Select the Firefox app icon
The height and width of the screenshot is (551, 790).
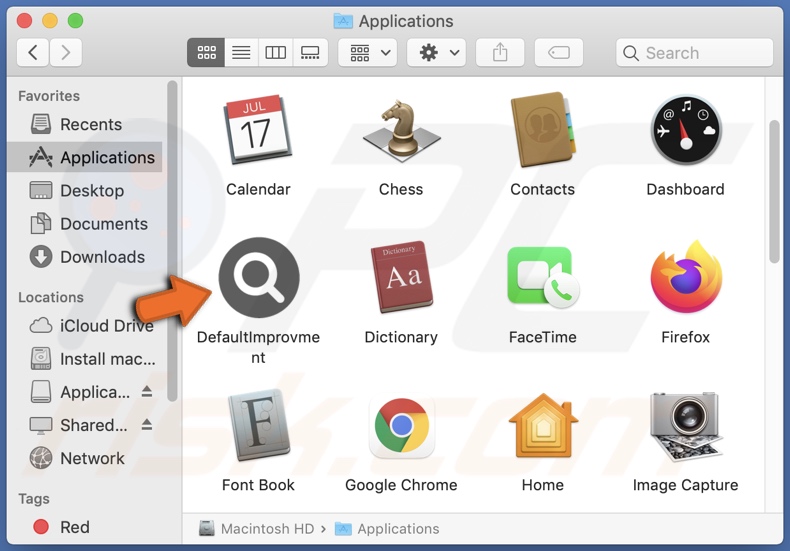(686, 277)
